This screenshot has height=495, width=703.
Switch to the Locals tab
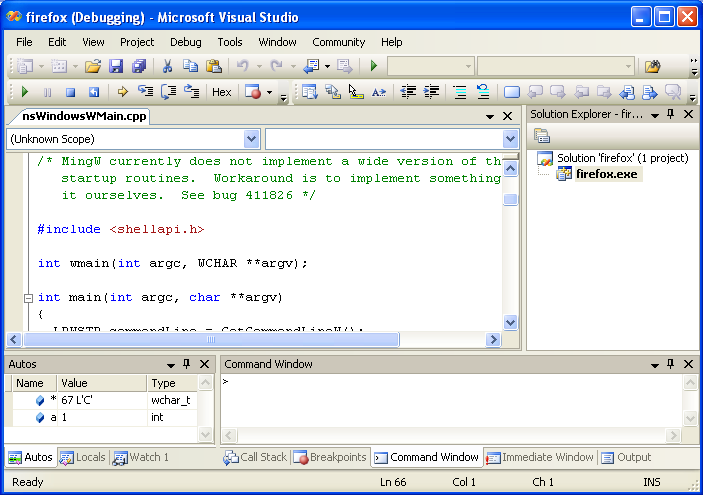(83, 457)
